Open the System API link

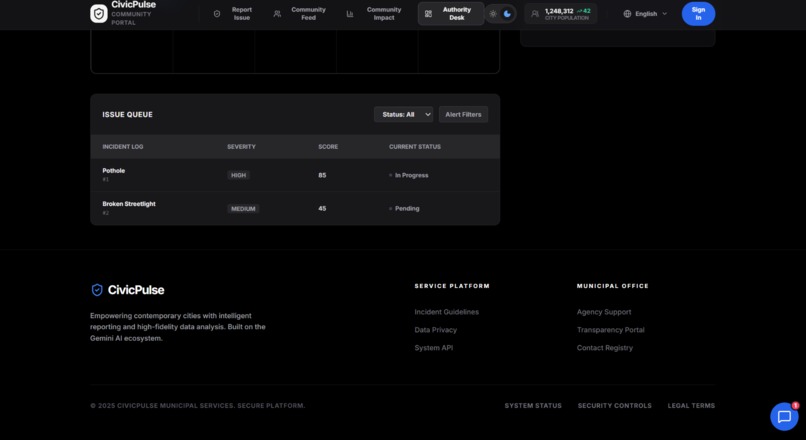[x=434, y=348]
